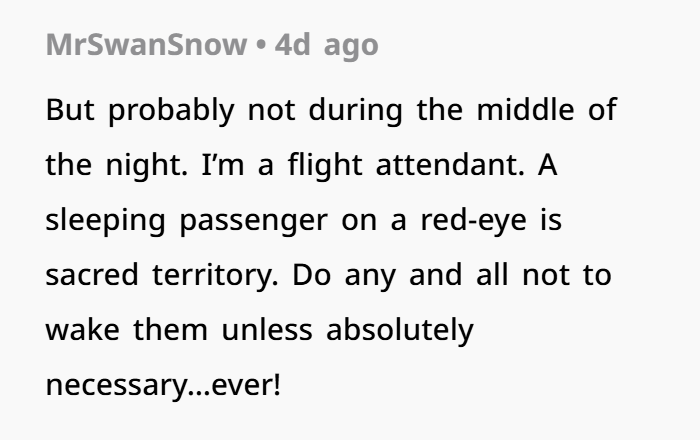Click the word 'Do' starting the fourth sentence
The image size is (700, 440).
coord(311,275)
